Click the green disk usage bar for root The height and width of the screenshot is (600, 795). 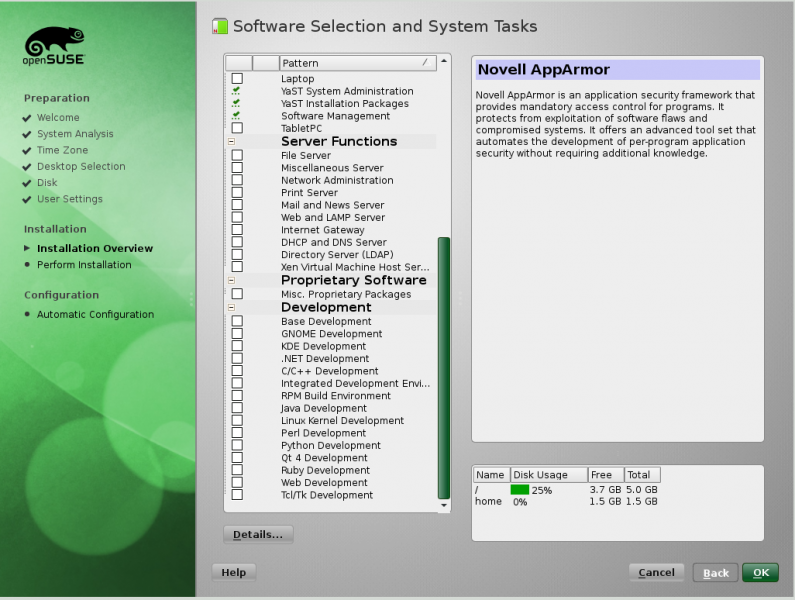tap(520, 490)
